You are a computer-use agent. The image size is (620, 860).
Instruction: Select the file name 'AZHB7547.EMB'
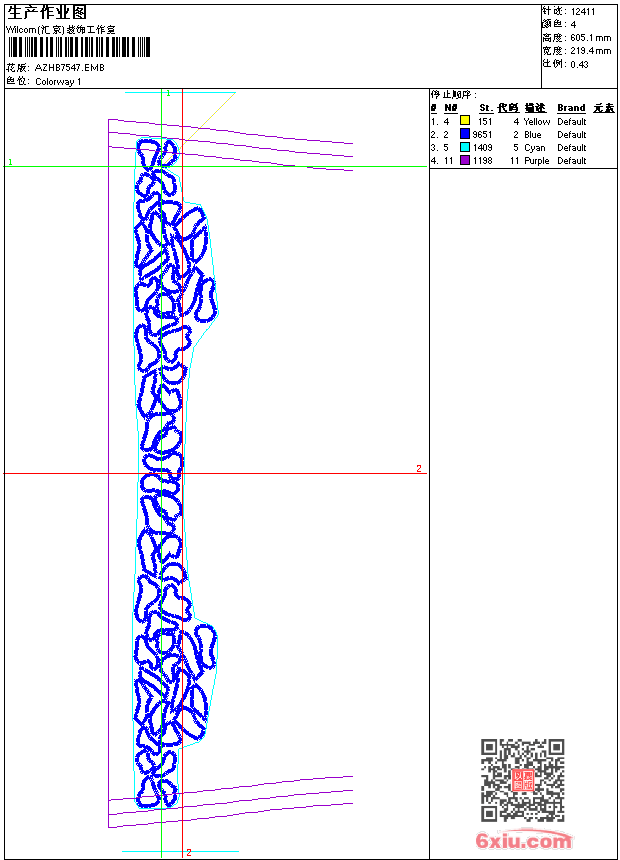pos(70,68)
